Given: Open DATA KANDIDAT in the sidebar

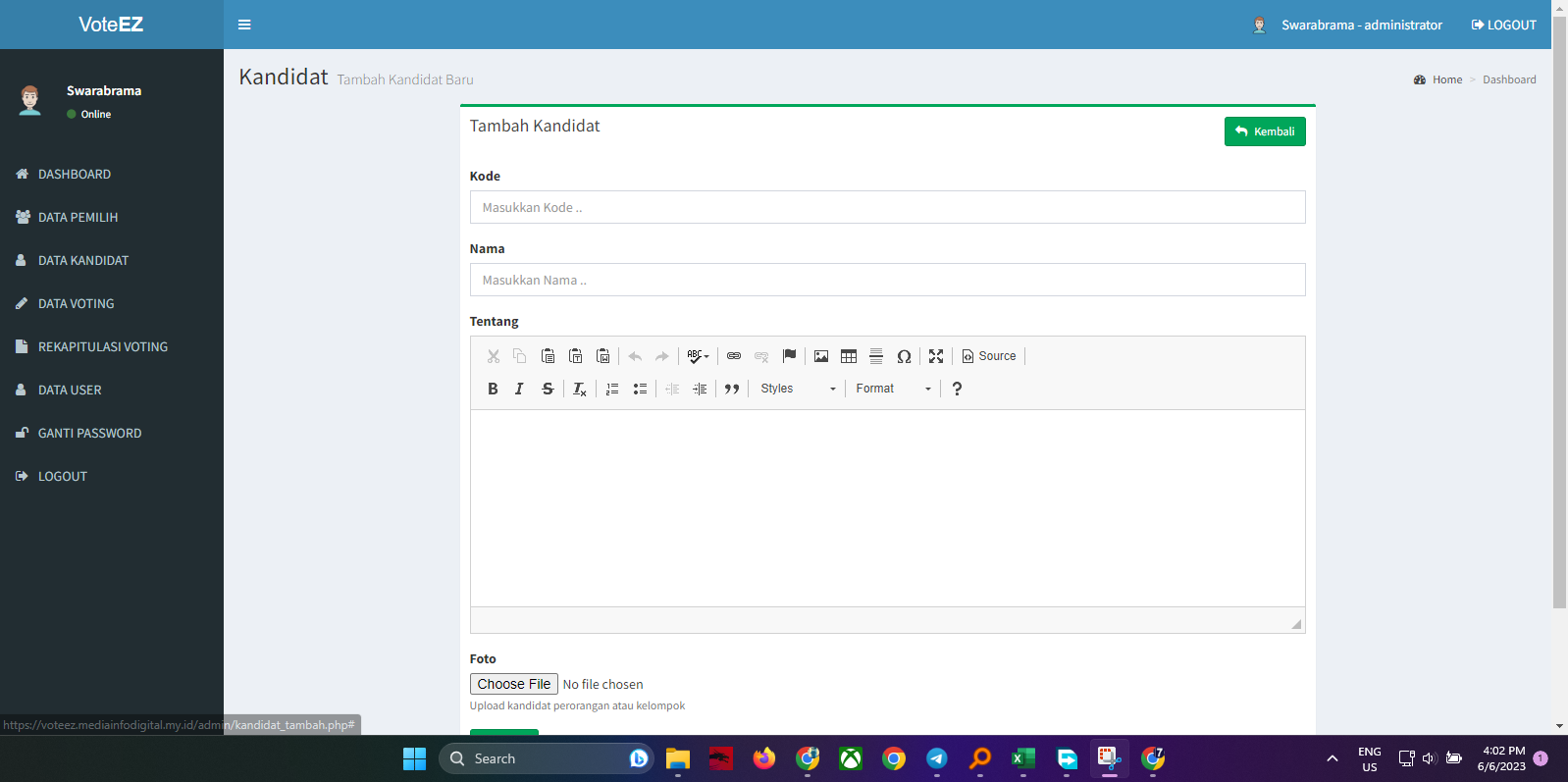Looking at the screenshot, I should tap(112, 260).
